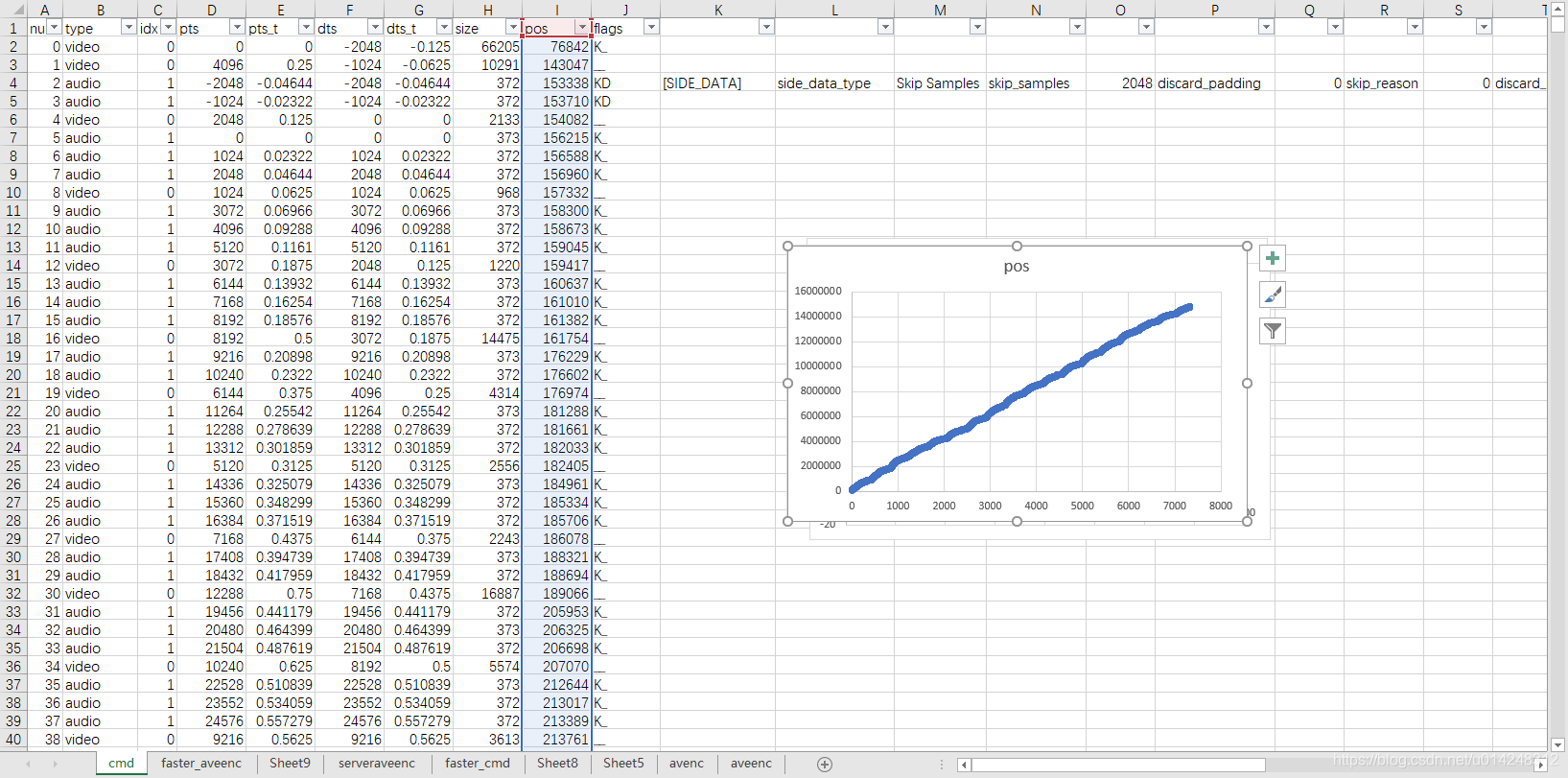Click chart top-center resize handle

coord(1018,247)
